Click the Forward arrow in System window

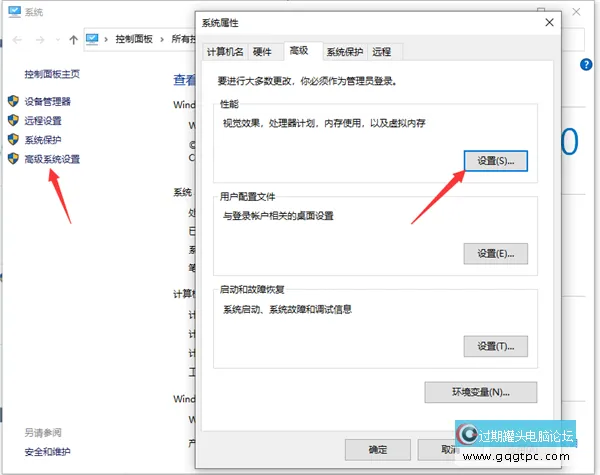pos(40,39)
